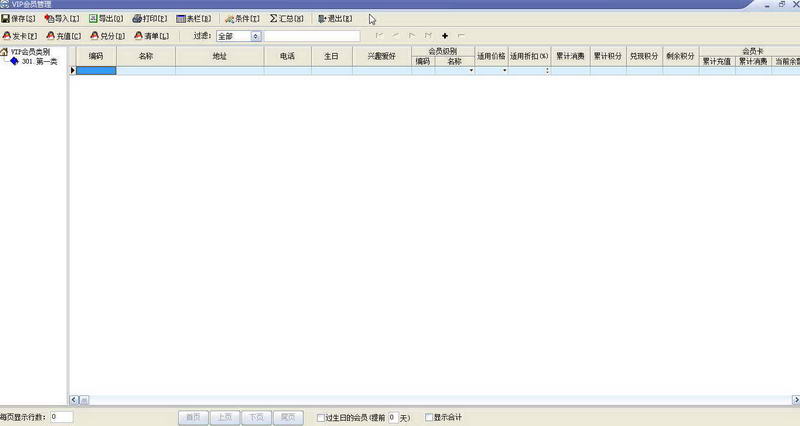The height and width of the screenshot is (426, 800).
Task: Click the 汇总 (Summary) toolbar icon
Action: 286,19
